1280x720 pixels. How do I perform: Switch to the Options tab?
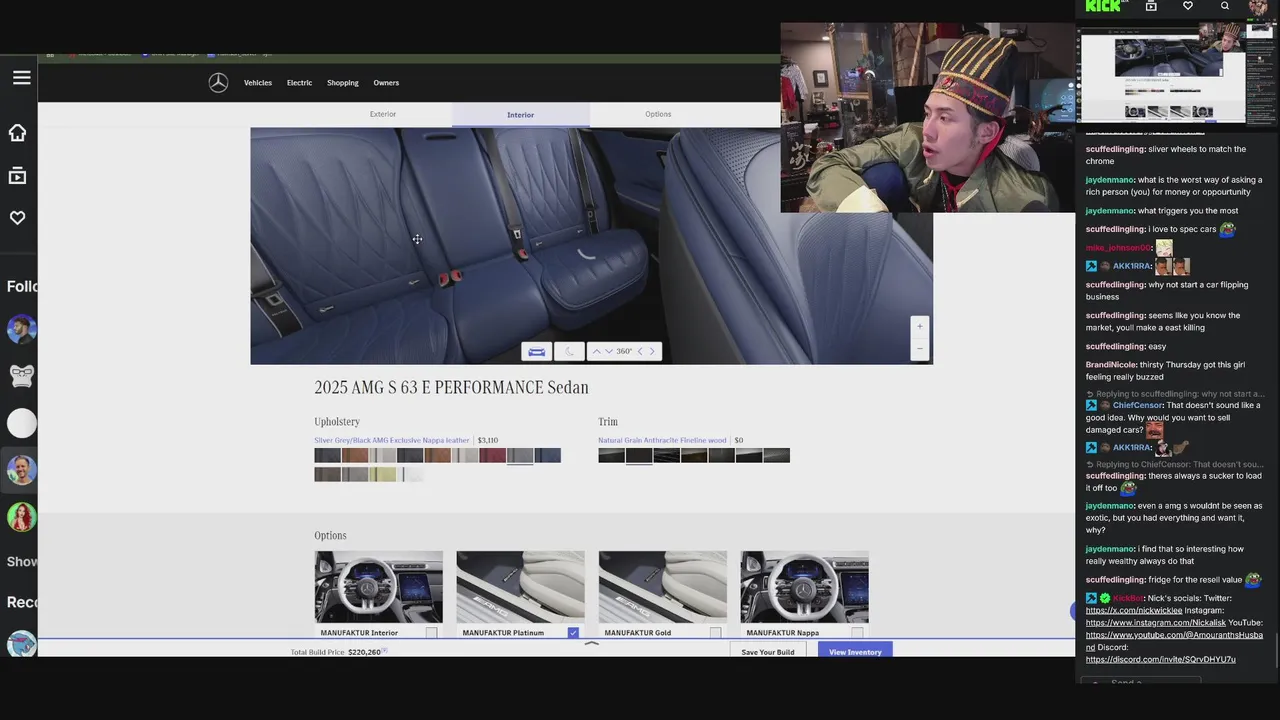pyautogui.click(x=658, y=114)
